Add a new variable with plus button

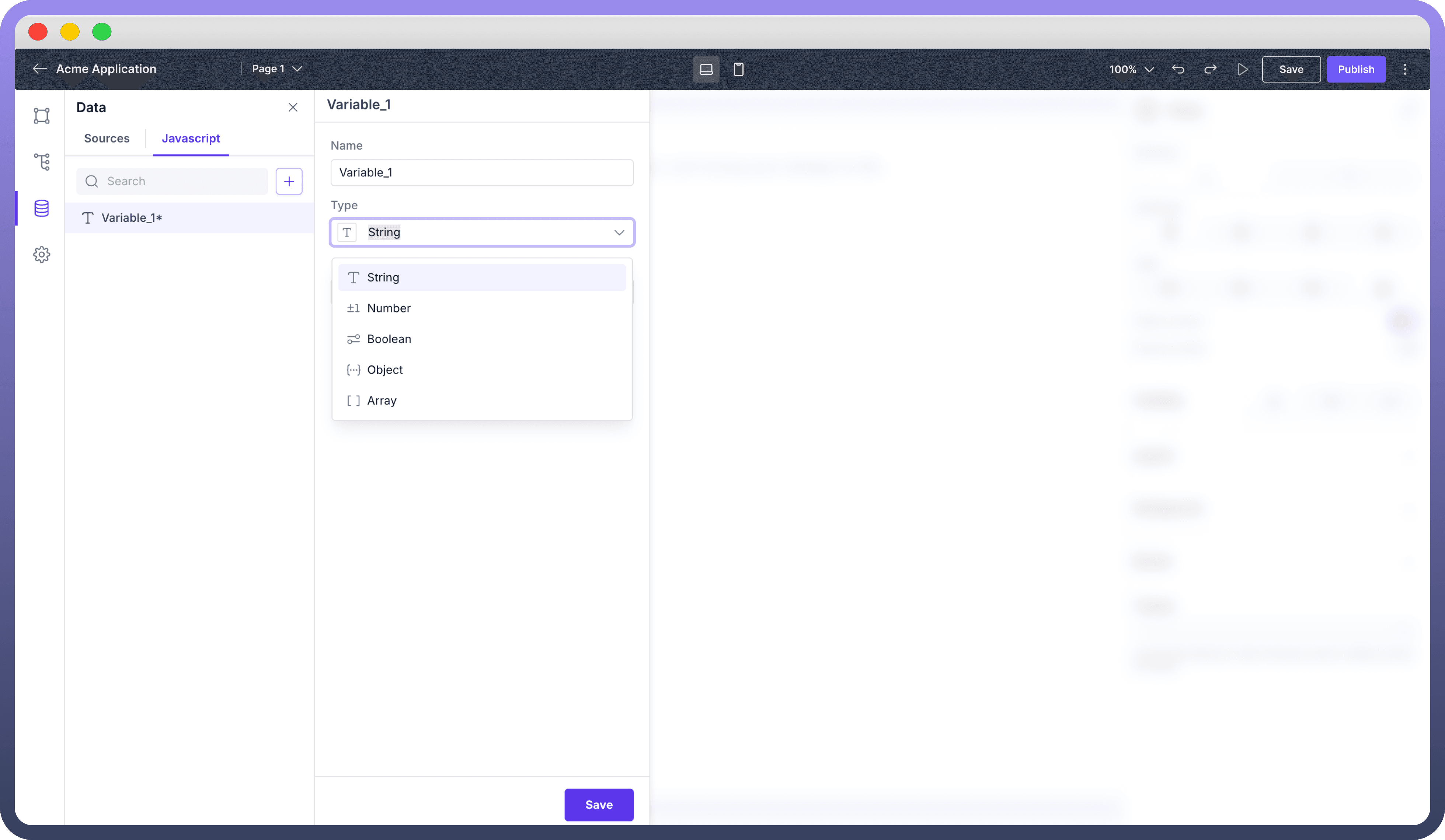(x=289, y=181)
